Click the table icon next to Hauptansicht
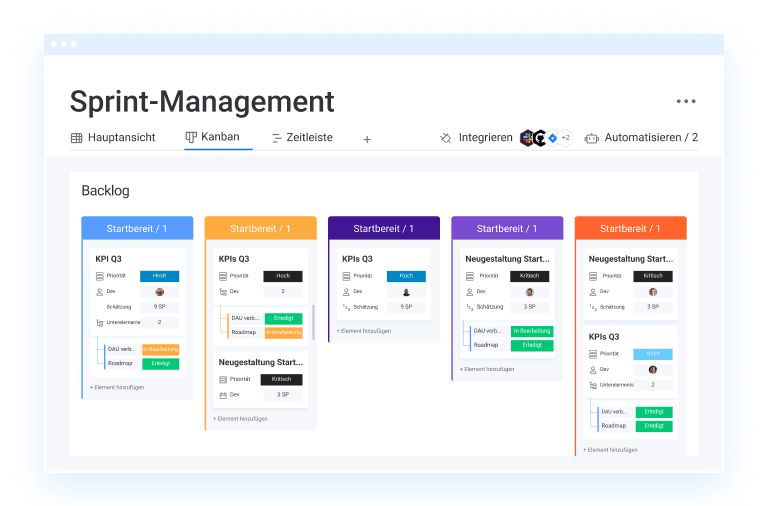Image resolution: width=766 pixels, height=506 pixels. pos(77,138)
